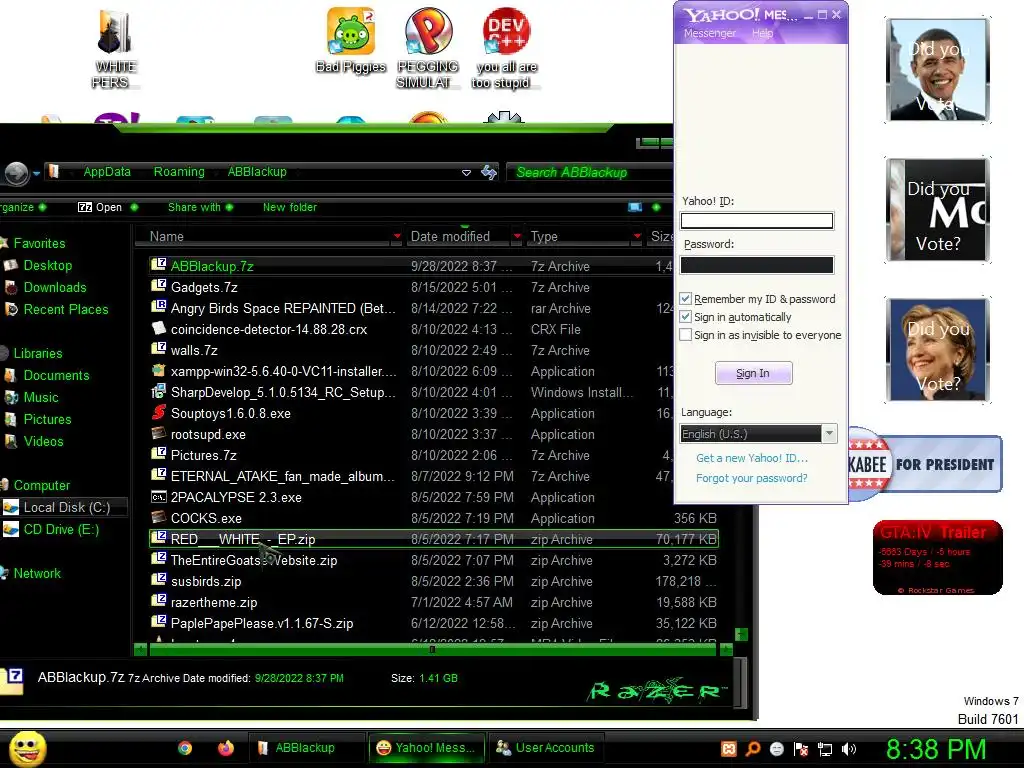Open the smiley Start button
Screen dimensions: 1024x768
(27, 748)
